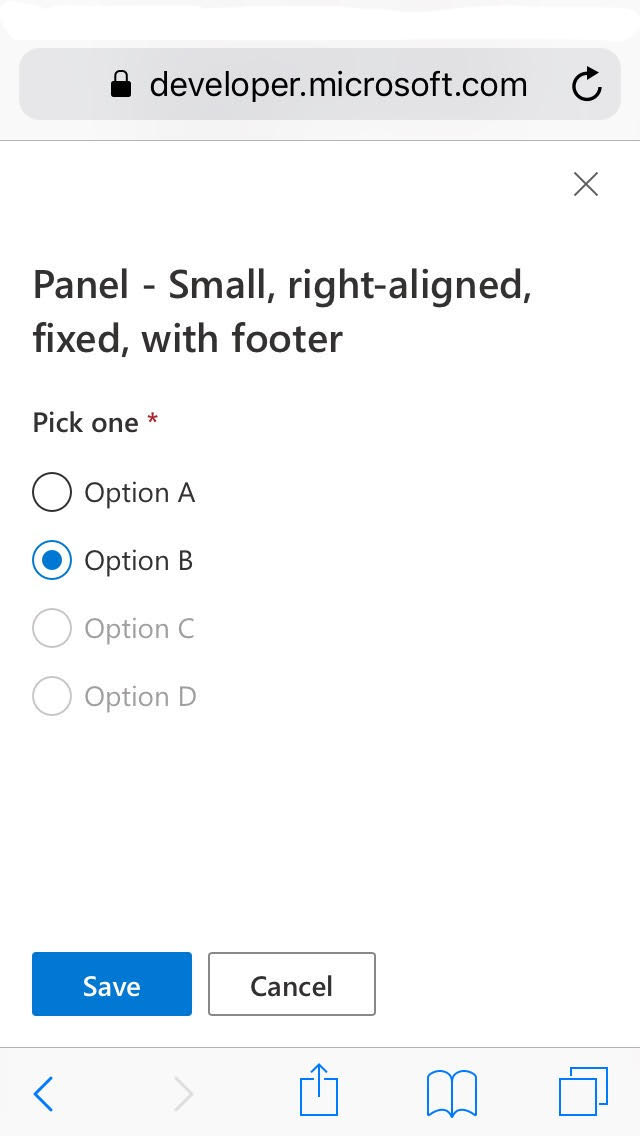Tap the disabled Option C radio button
Viewport: 640px width, 1136px height.
click(x=51, y=628)
